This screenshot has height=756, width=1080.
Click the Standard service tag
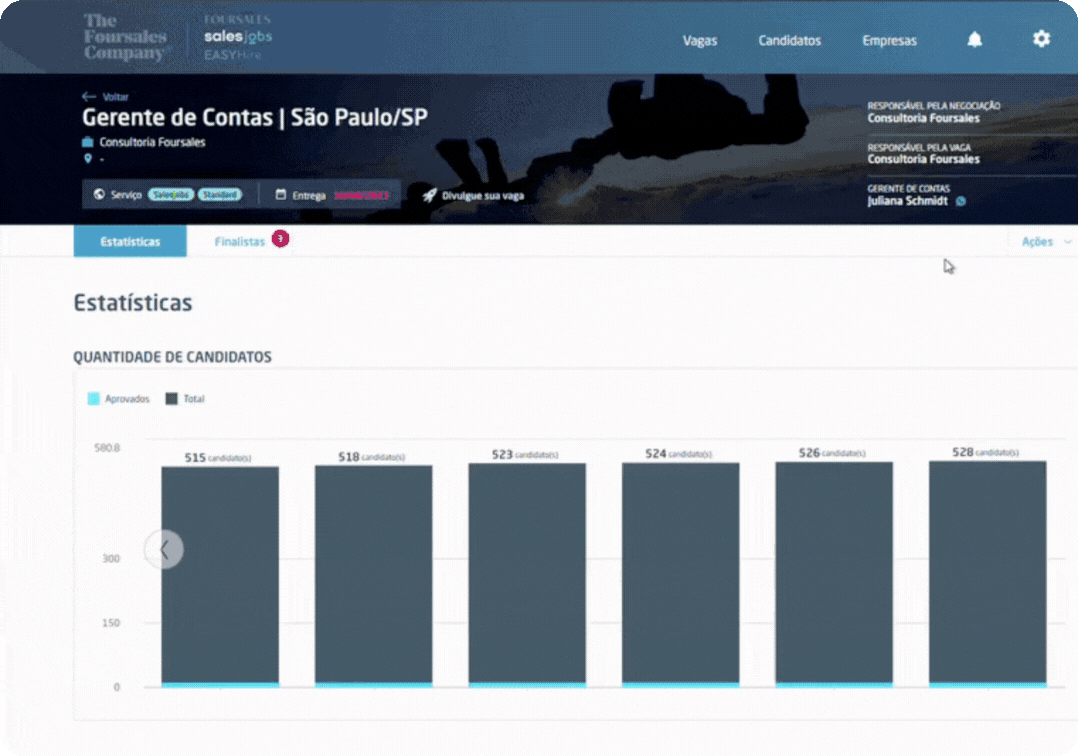tap(220, 195)
